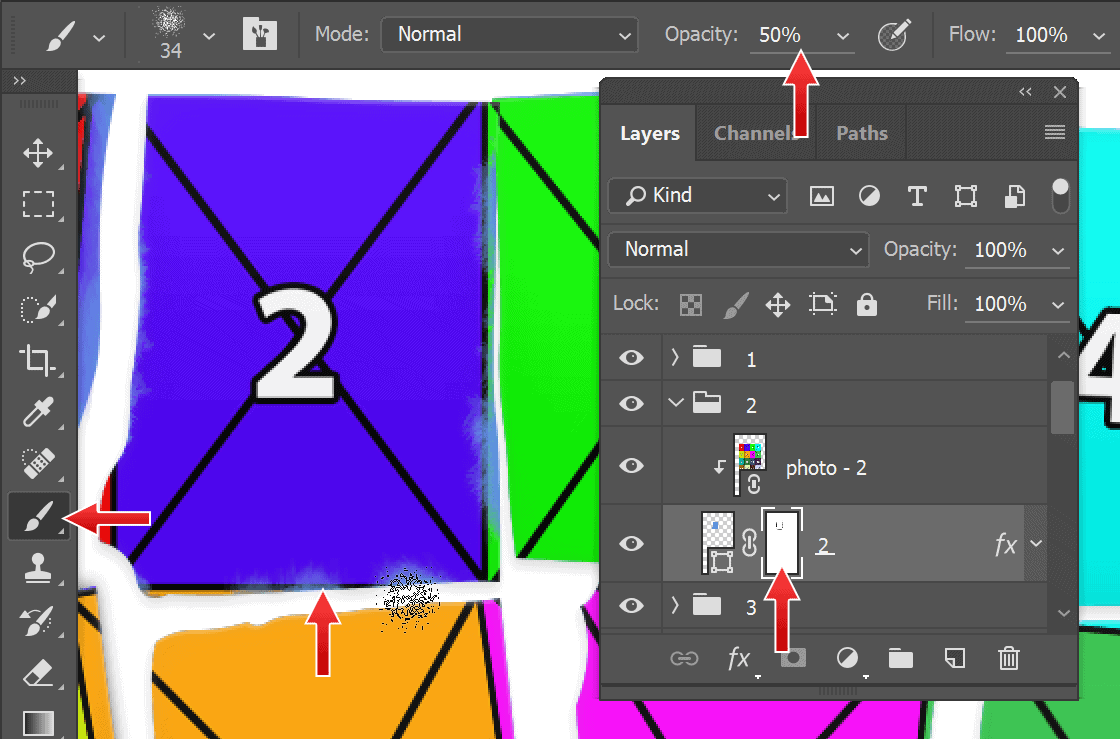
Task: Expand layer group 3
Action: click(675, 605)
